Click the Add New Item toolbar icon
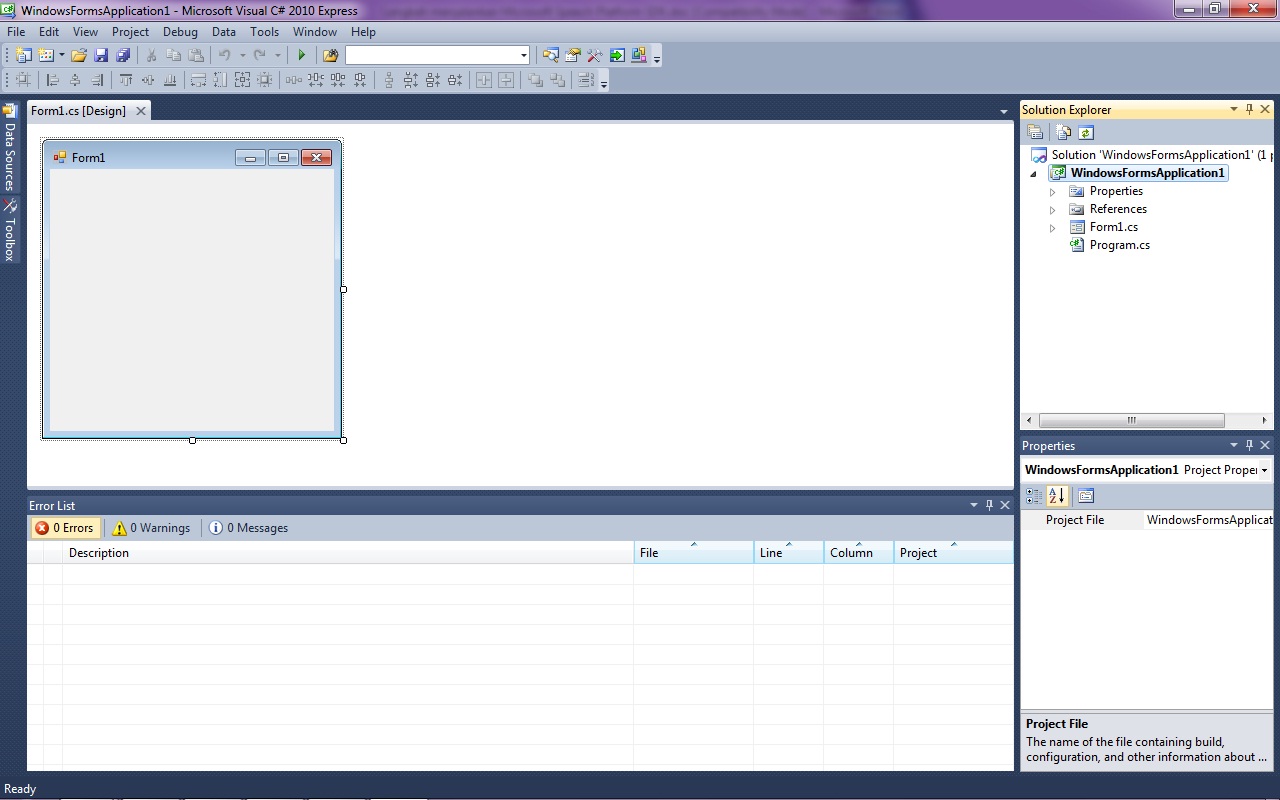Viewport: 1280px width, 800px height. point(46,55)
